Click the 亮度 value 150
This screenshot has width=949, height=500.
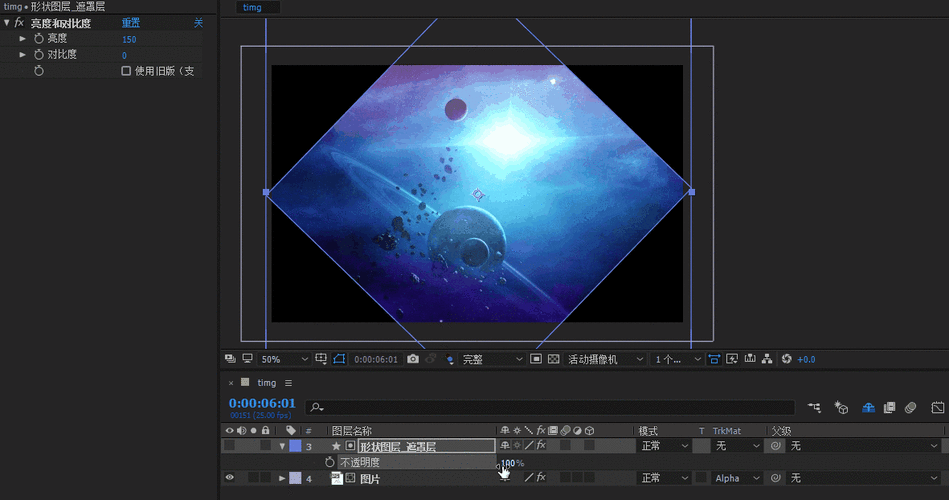129,39
